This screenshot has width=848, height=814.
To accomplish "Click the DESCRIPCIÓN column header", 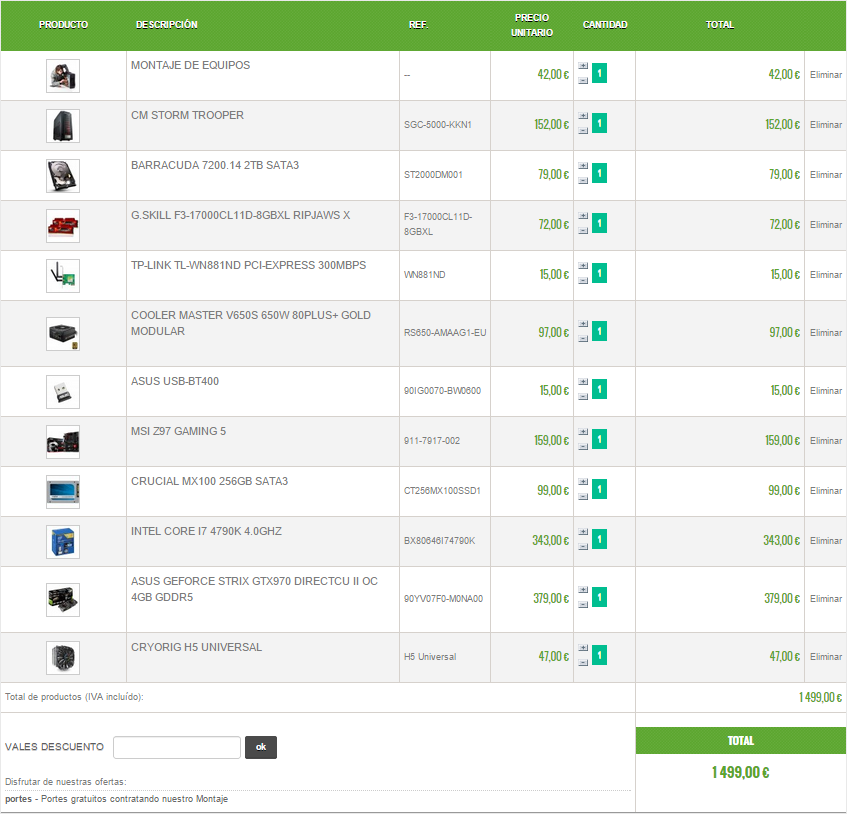I will pos(167,25).
